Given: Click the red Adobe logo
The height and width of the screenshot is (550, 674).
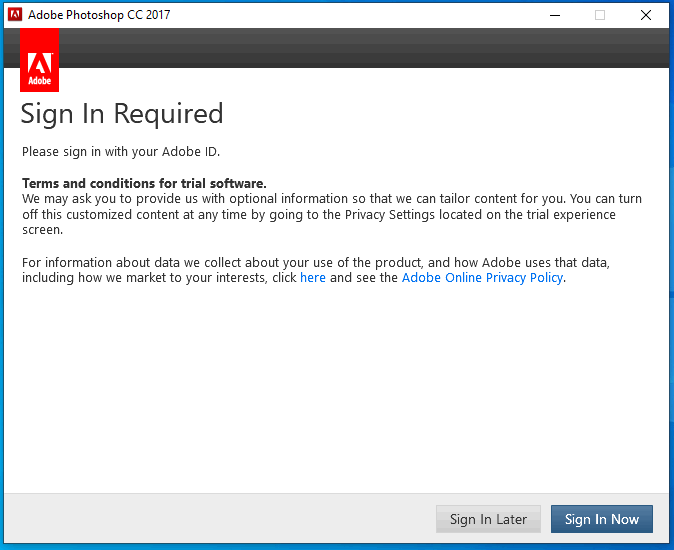Looking at the screenshot, I should [x=40, y=60].
